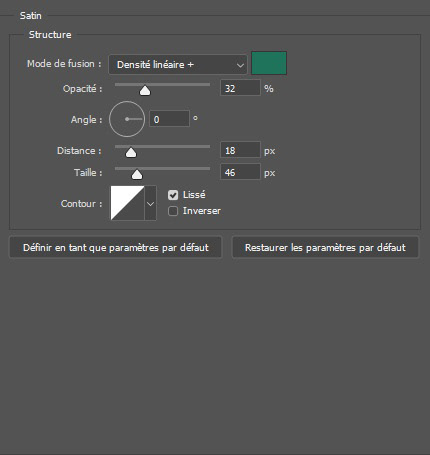430x455 pixels.
Task: Uncheck the Lissé checkbox
Action: tap(173, 195)
